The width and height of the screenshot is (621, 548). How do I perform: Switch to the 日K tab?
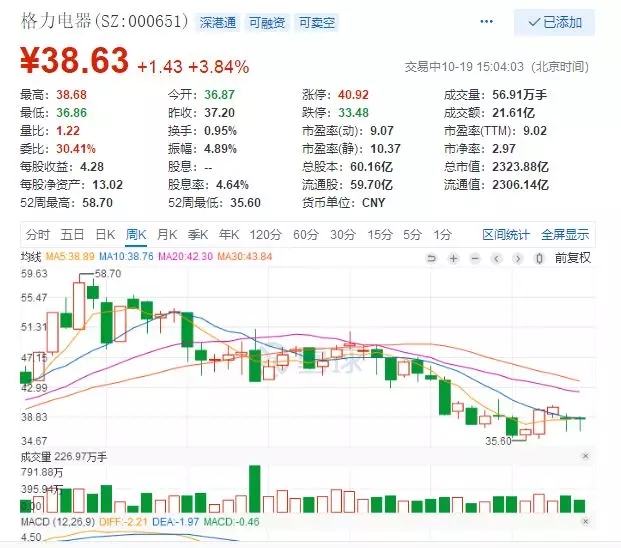click(x=105, y=234)
